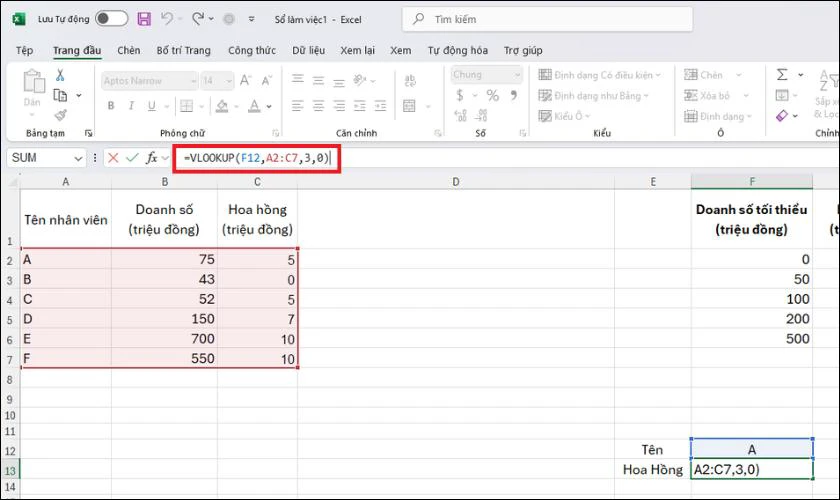Open the Tự động hóa tab
Screen dimensions: 840x500
(x=458, y=50)
